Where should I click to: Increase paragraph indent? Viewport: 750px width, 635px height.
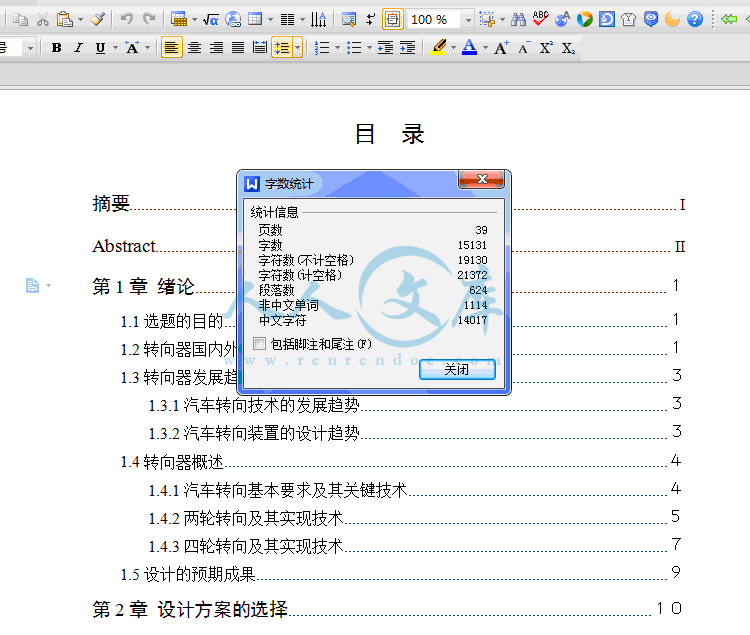point(408,48)
